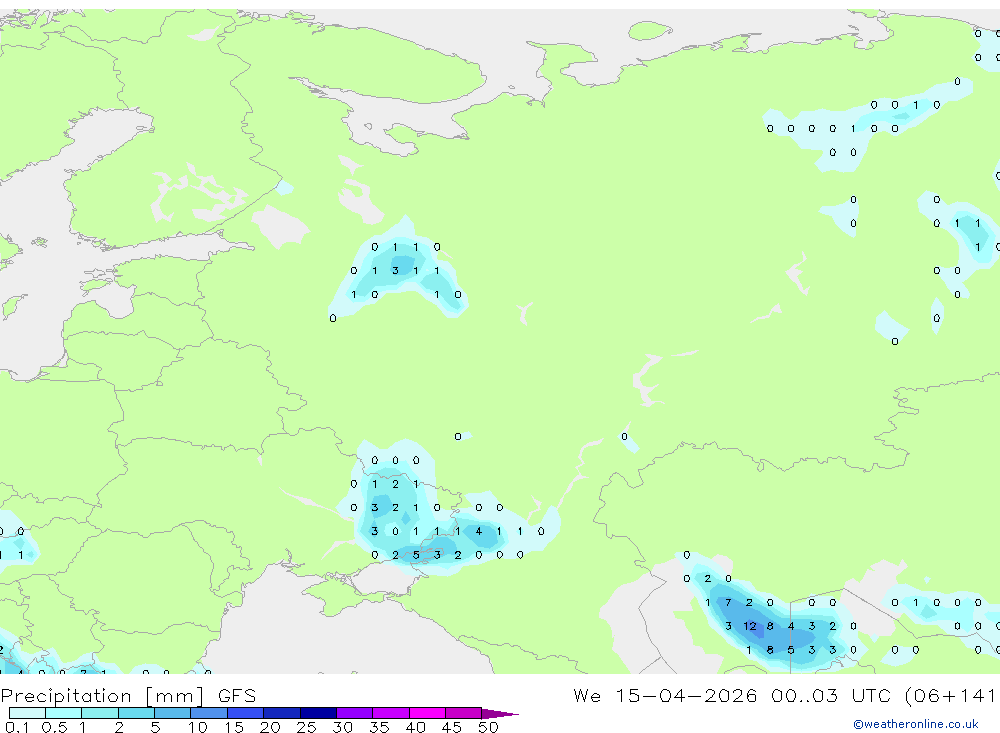Click the 0.5 legend label
The height and width of the screenshot is (733, 1000).
[x=54, y=727]
